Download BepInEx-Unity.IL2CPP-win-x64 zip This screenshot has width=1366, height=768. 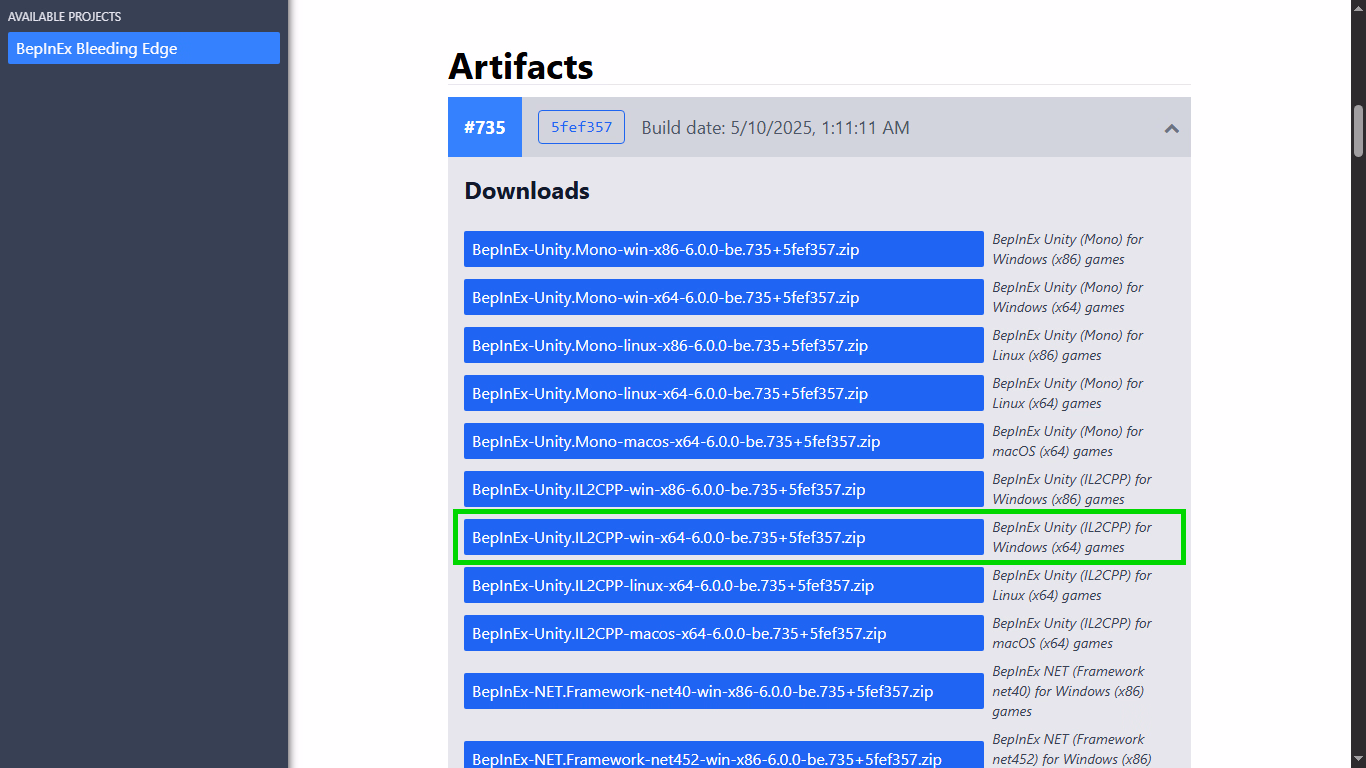[724, 537]
